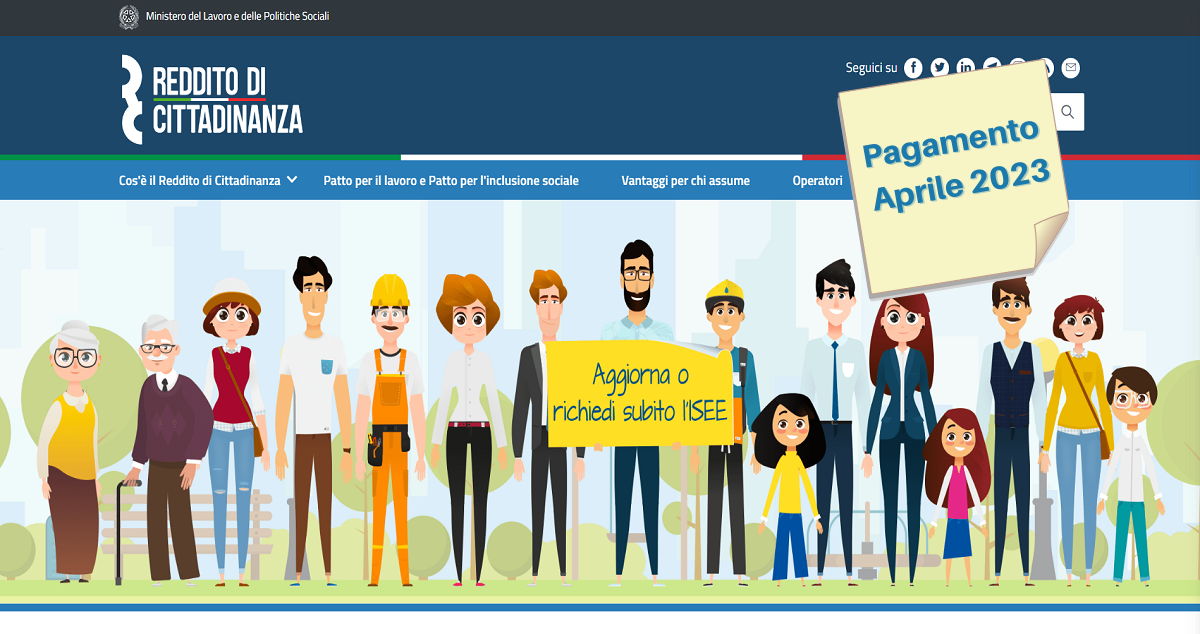Image resolution: width=1200 pixels, height=634 pixels.
Task: Open Patto per il lavoro e inclusione sociale
Action: [451, 181]
